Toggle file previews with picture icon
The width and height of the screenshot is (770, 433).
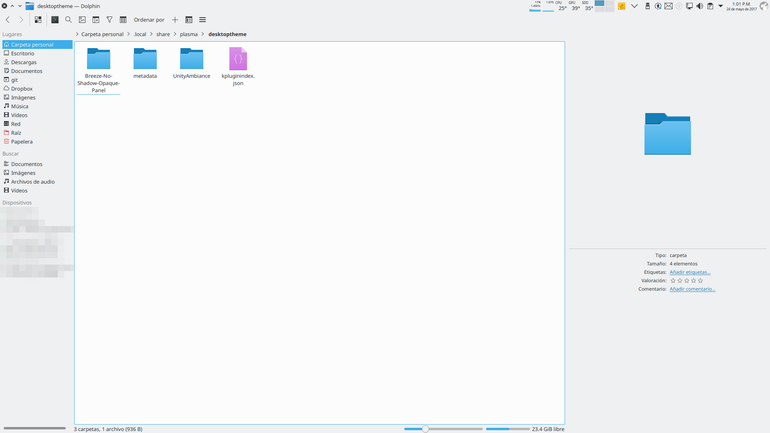click(x=82, y=20)
